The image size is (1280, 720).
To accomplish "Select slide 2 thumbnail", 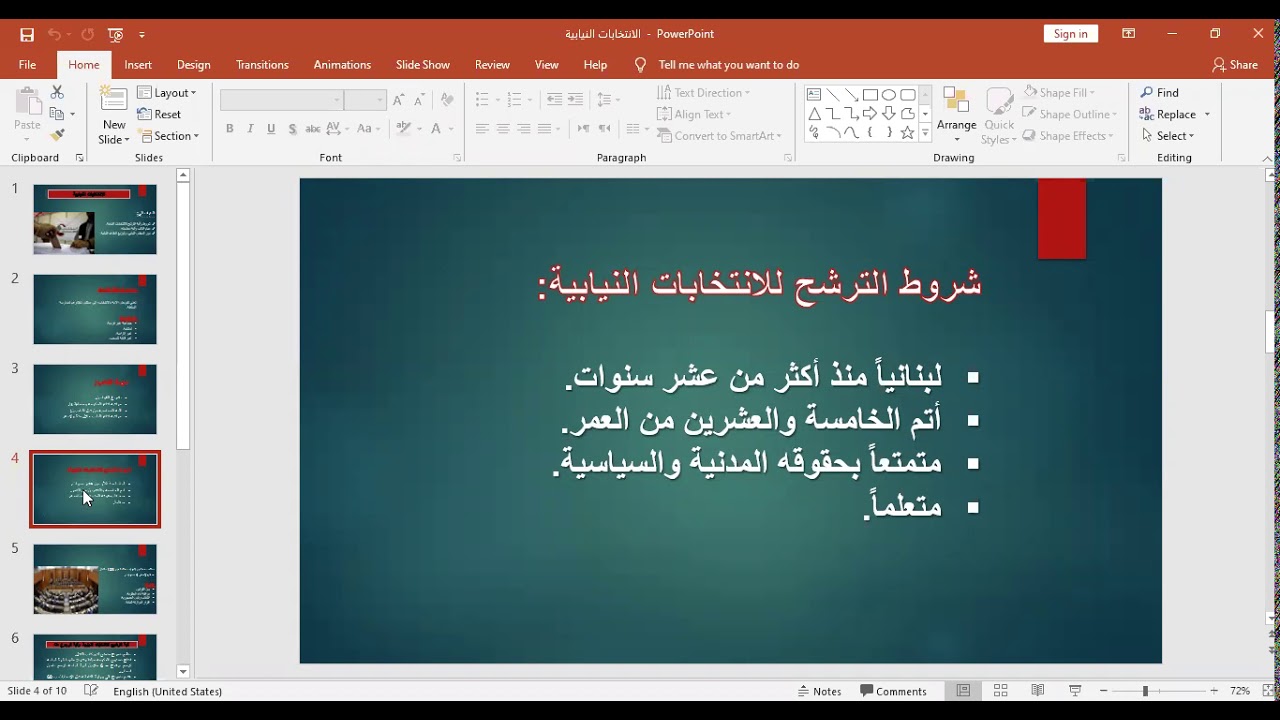I will coord(95,309).
